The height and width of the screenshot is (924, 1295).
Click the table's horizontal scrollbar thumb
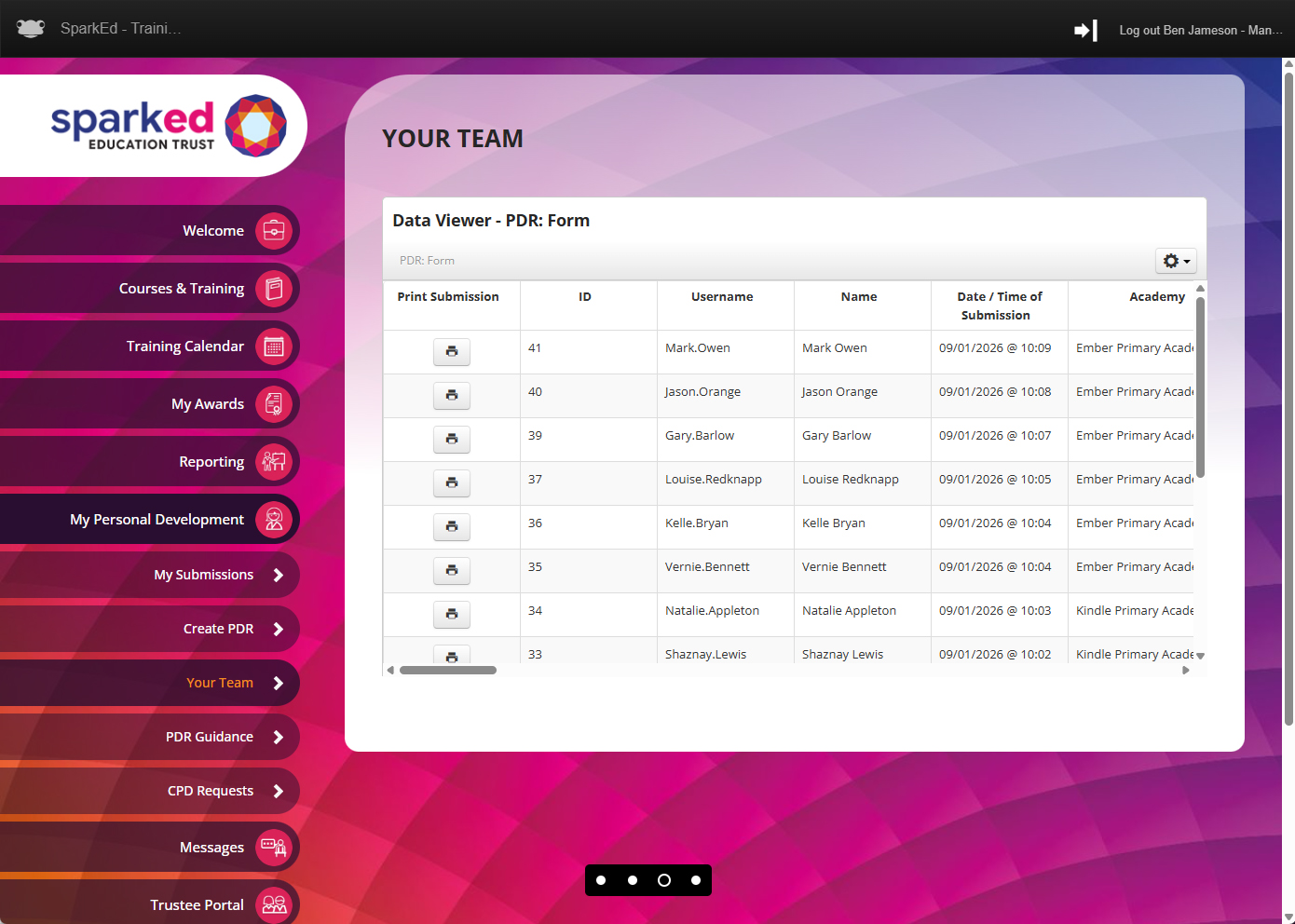pos(448,670)
